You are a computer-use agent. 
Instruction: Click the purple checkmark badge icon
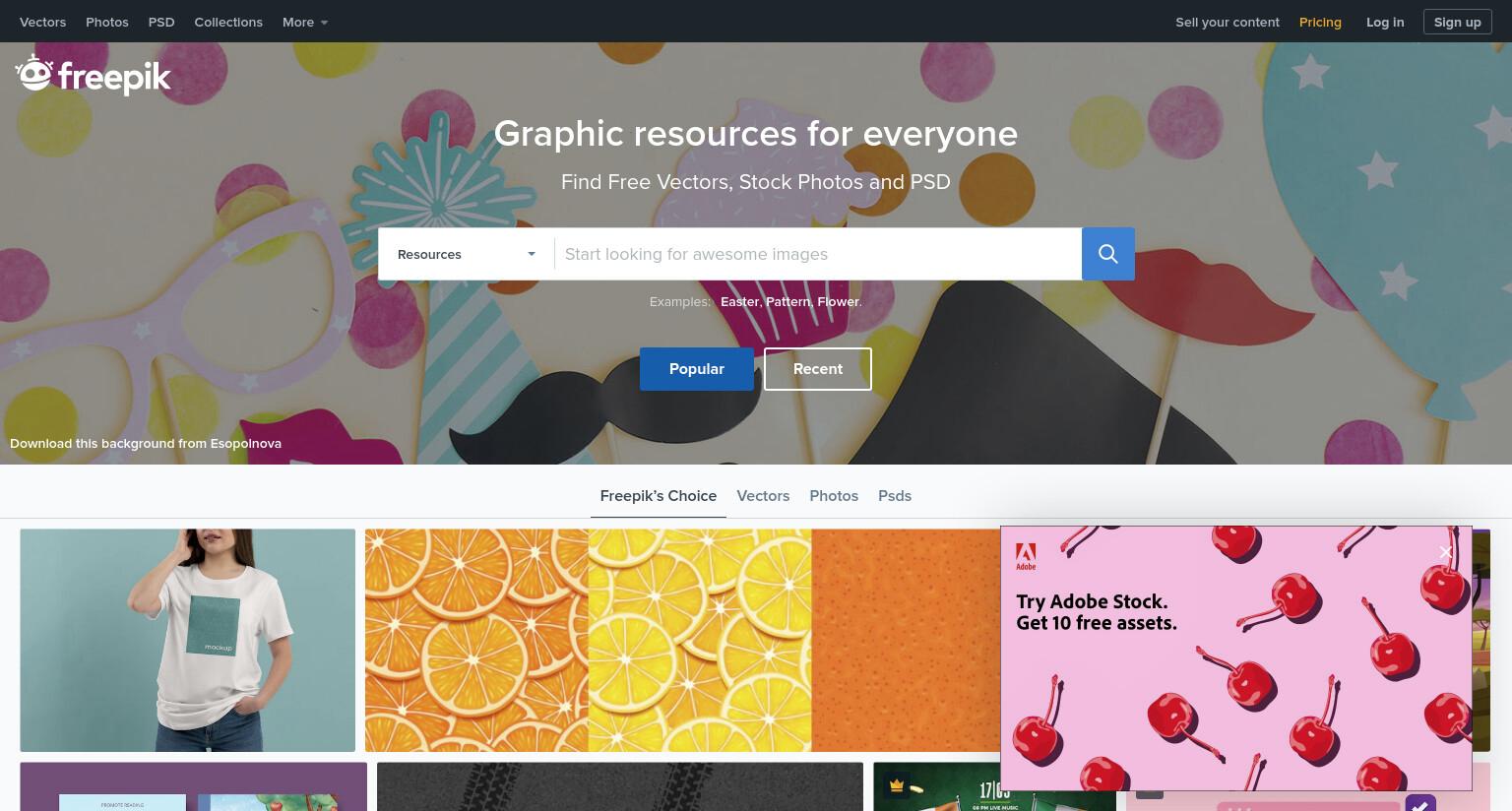tap(1420, 802)
